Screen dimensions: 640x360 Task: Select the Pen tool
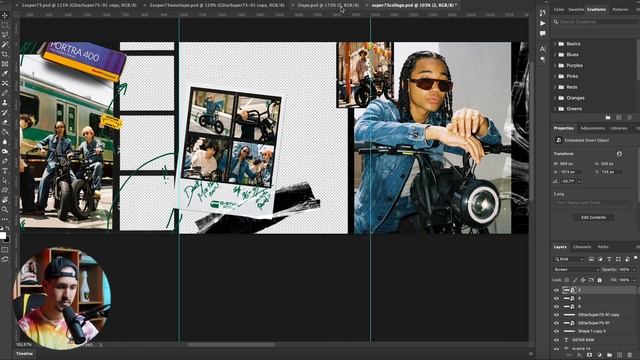click(5, 161)
